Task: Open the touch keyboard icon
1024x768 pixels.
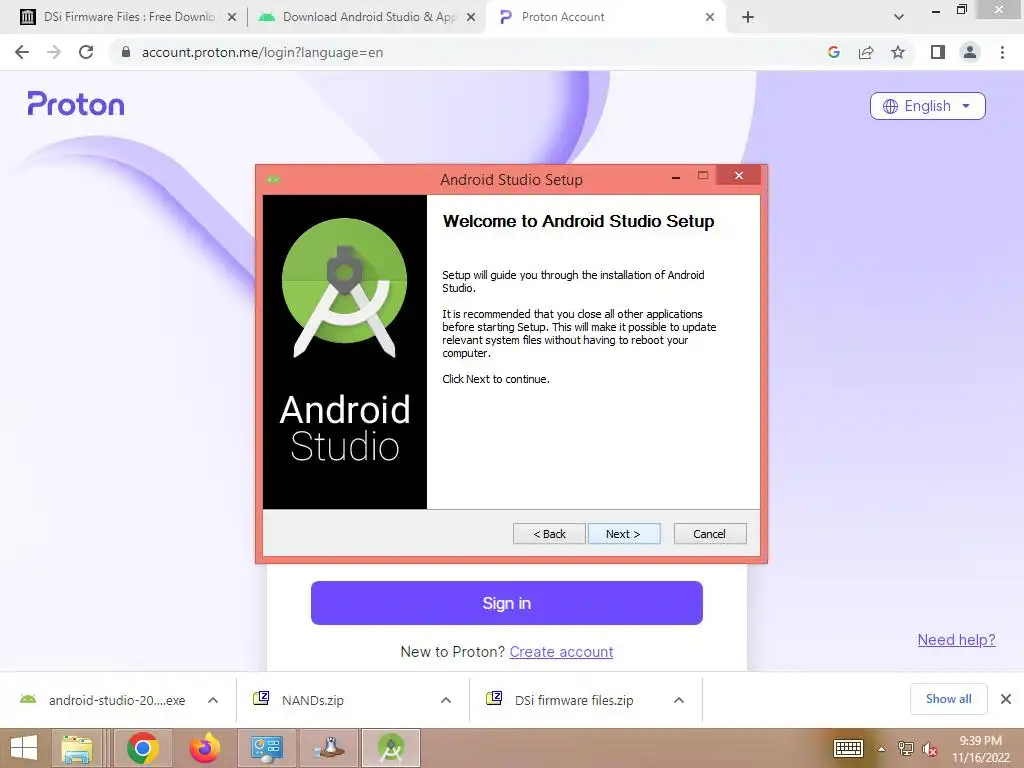Action: point(848,748)
